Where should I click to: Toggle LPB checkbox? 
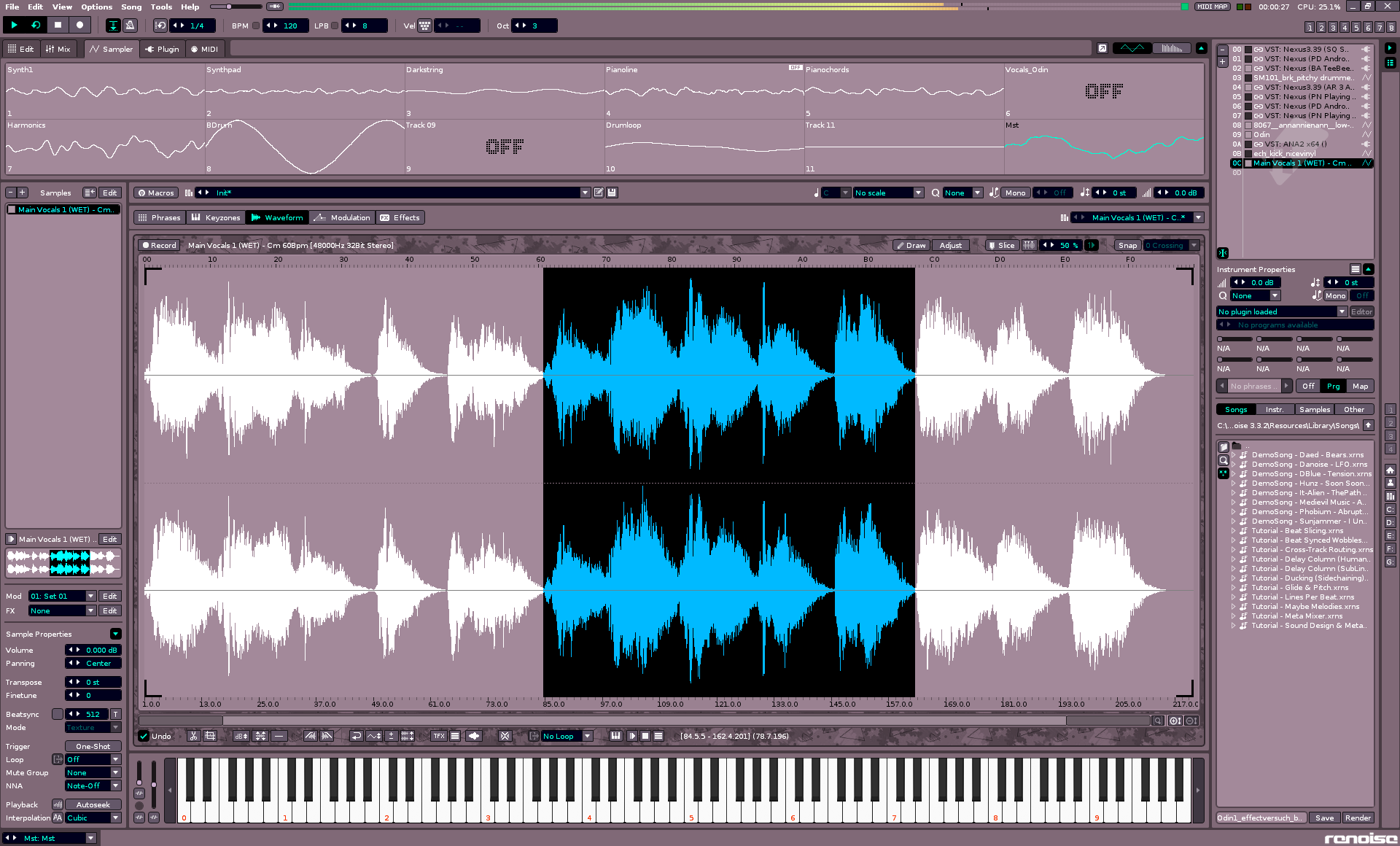335,26
